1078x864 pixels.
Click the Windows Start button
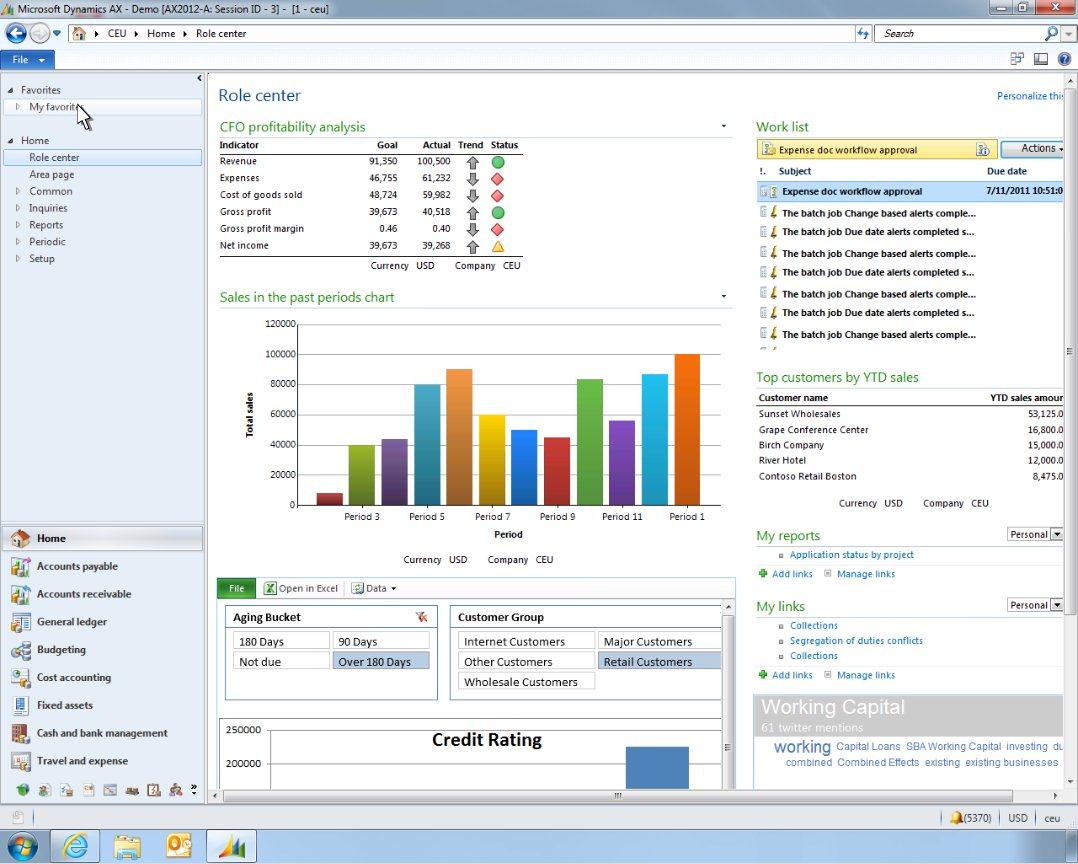(x=21, y=846)
